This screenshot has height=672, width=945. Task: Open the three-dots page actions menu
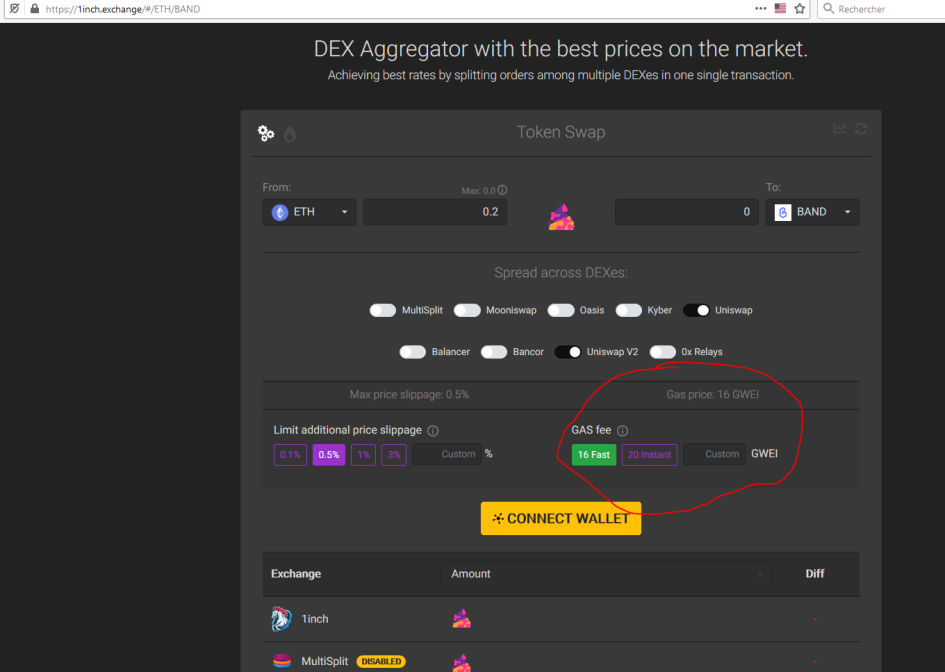click(761, 8)
